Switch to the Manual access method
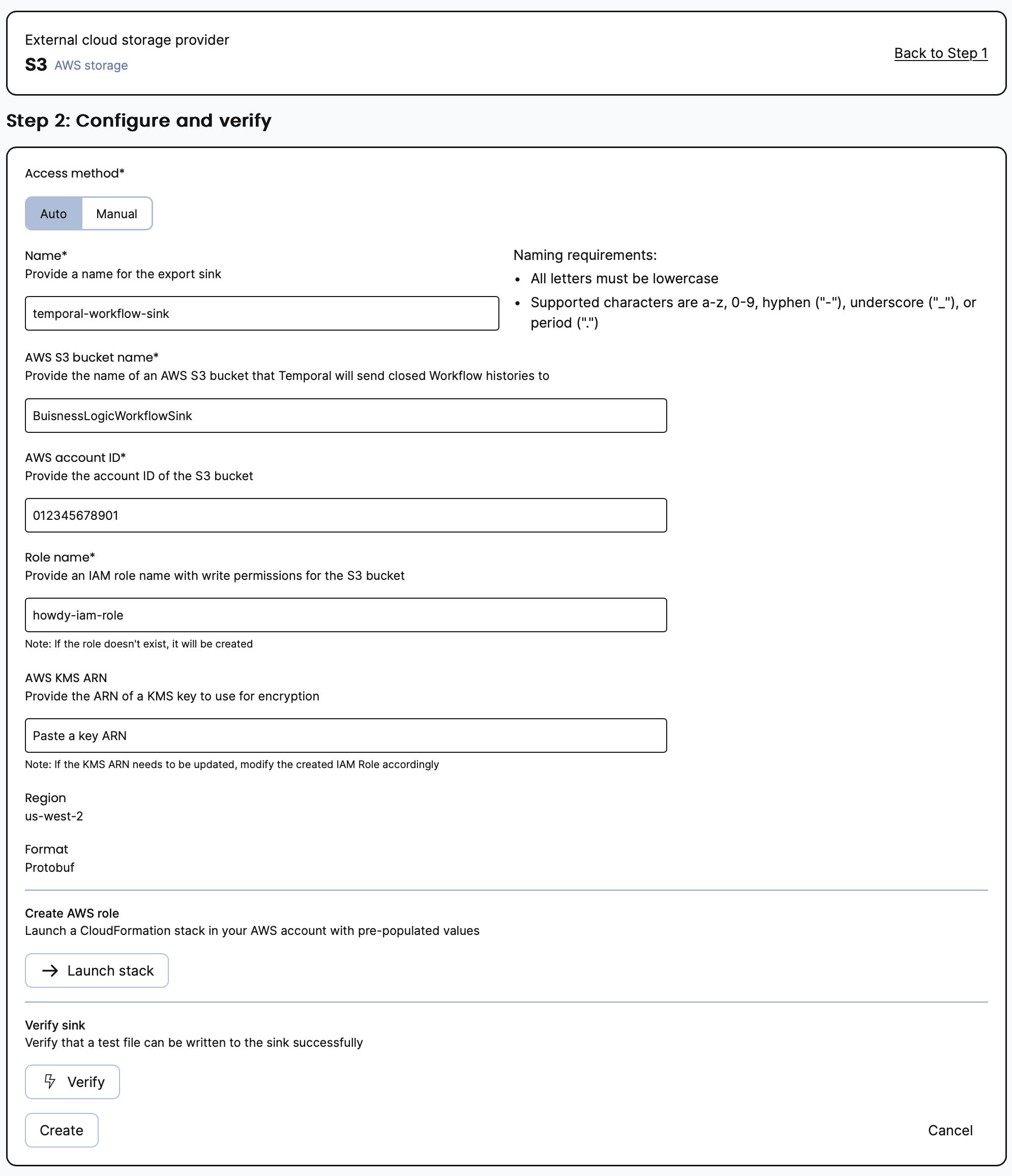1012x1176 pixels. [x=116, y=214]
